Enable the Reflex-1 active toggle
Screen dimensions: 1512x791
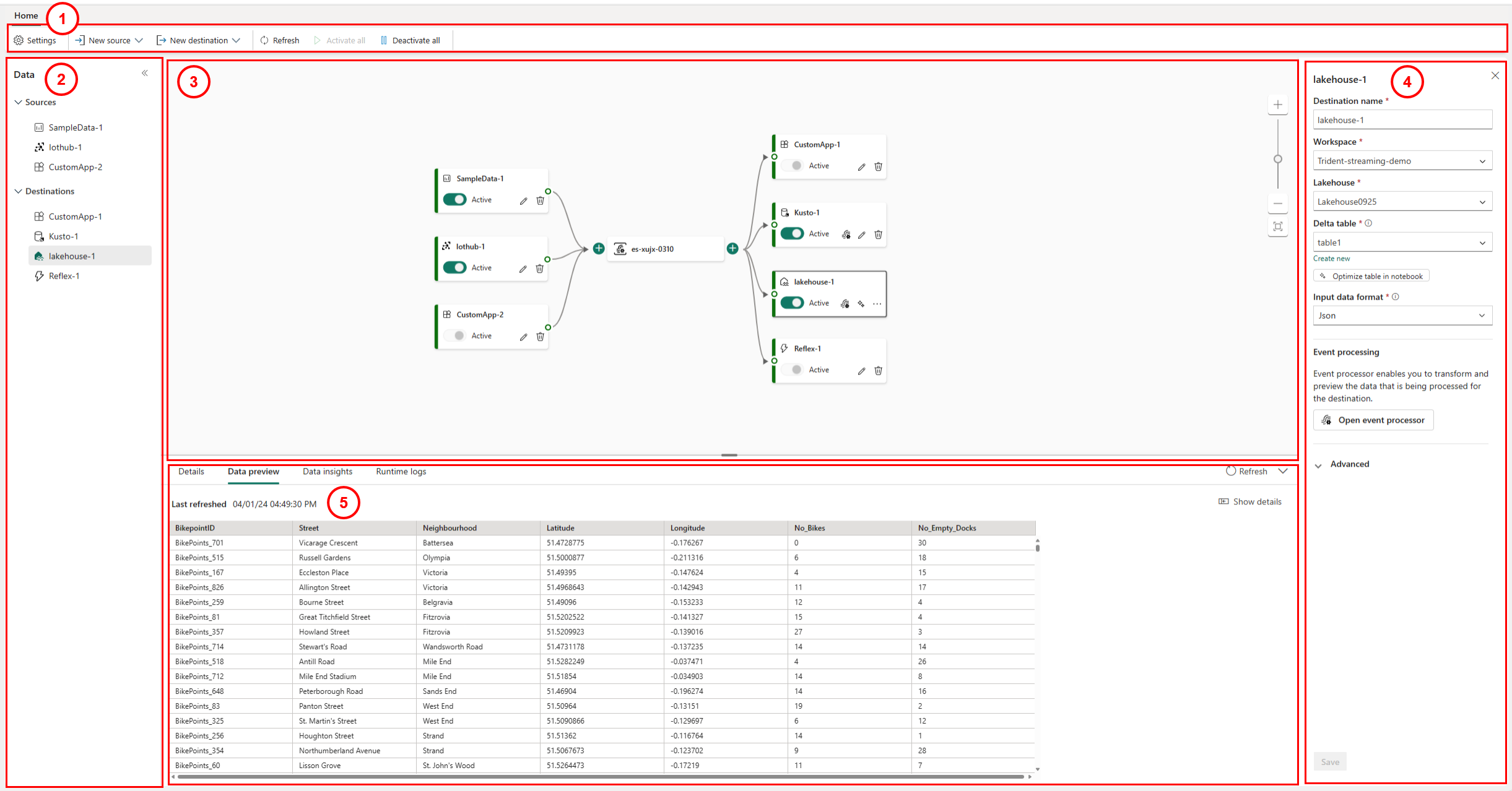(x=793, y=370)
